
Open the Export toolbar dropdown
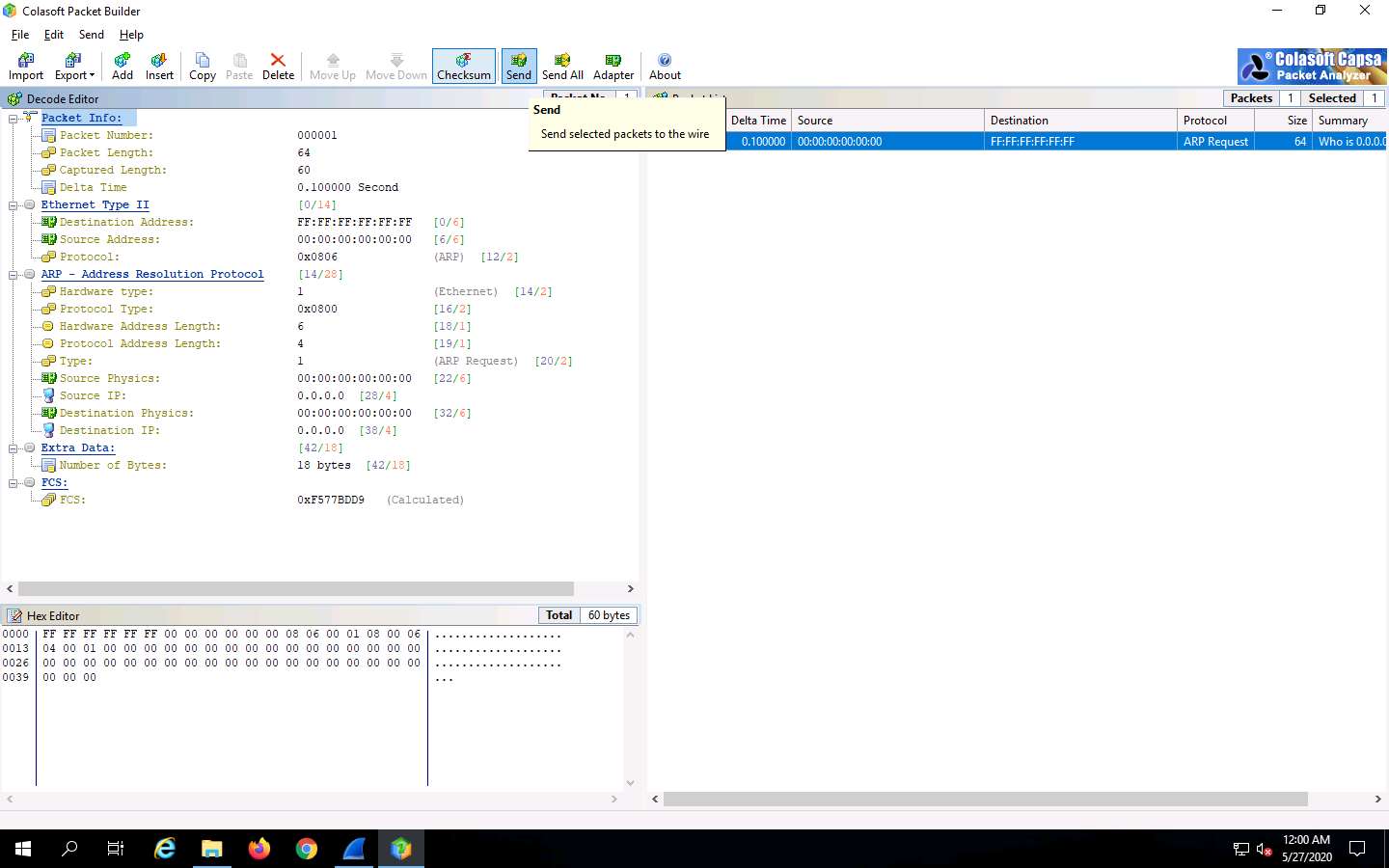click(74, 67)
